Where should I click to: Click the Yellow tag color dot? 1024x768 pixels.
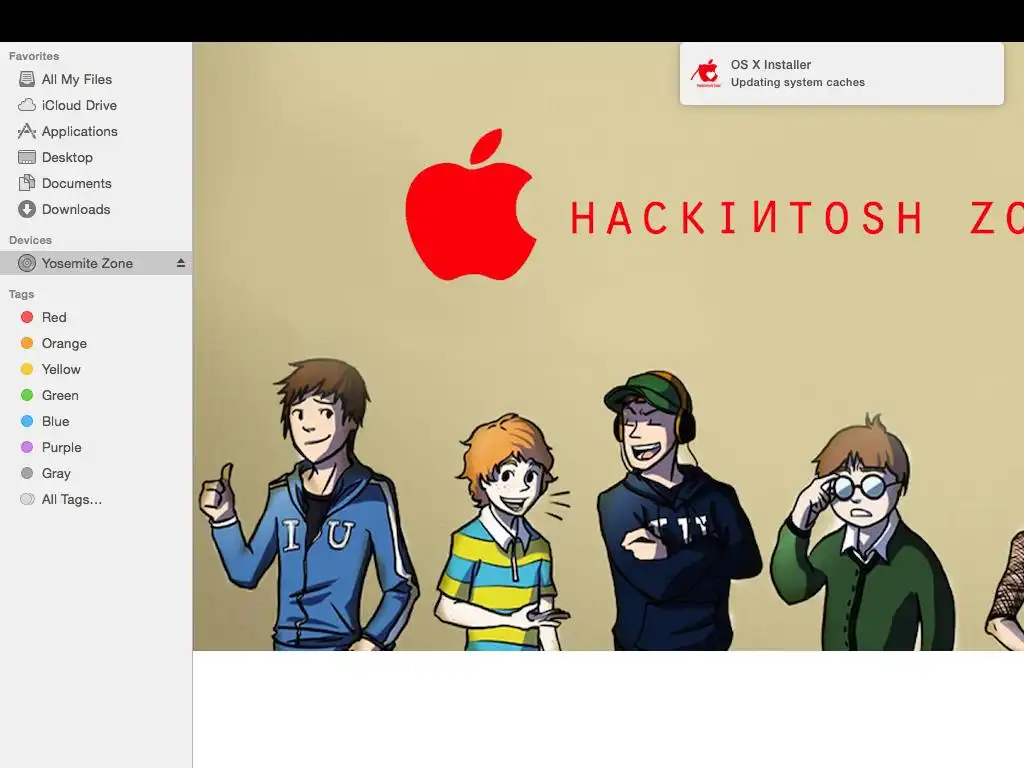pyautogui.click(x=27, y=369)
